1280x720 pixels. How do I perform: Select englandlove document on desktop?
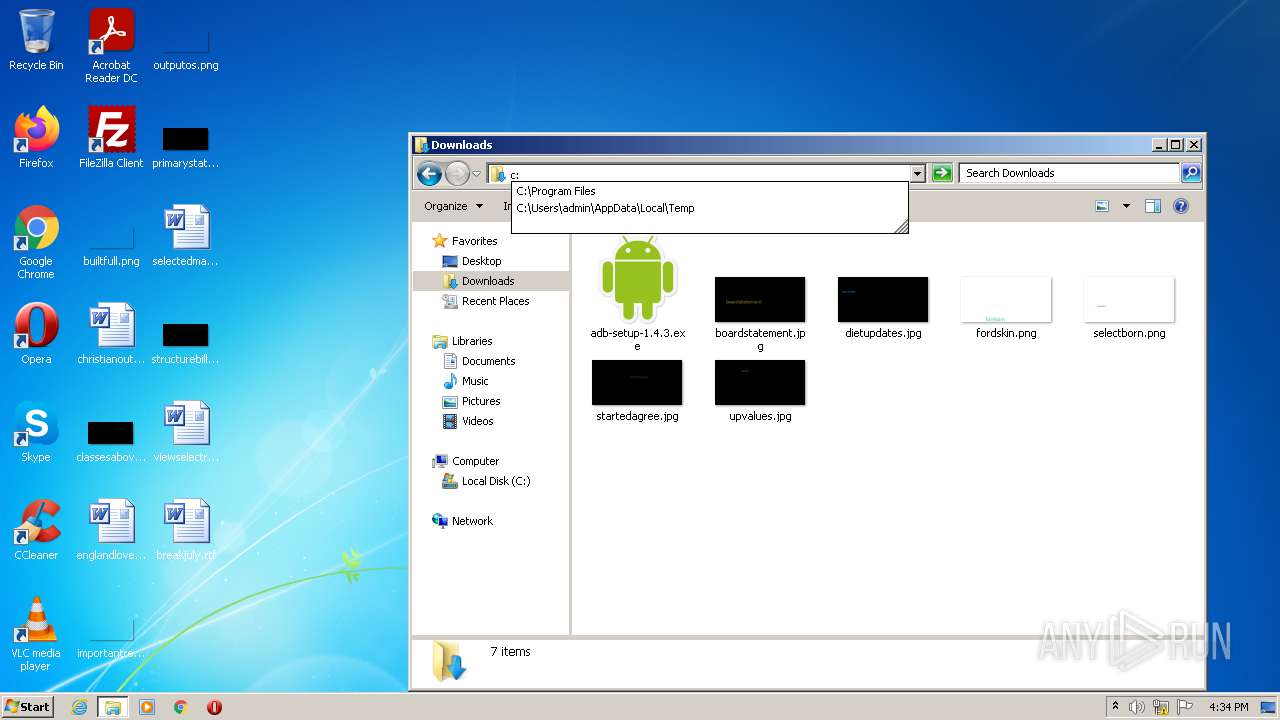pyautogui.click(x=111, y=530)
